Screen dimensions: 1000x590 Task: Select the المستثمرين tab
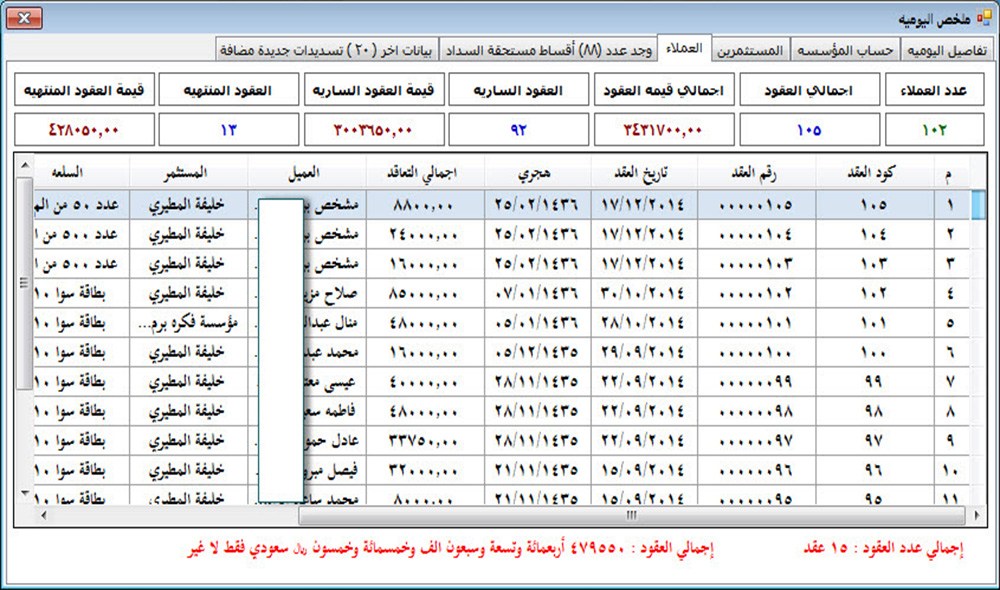point(750,49)
